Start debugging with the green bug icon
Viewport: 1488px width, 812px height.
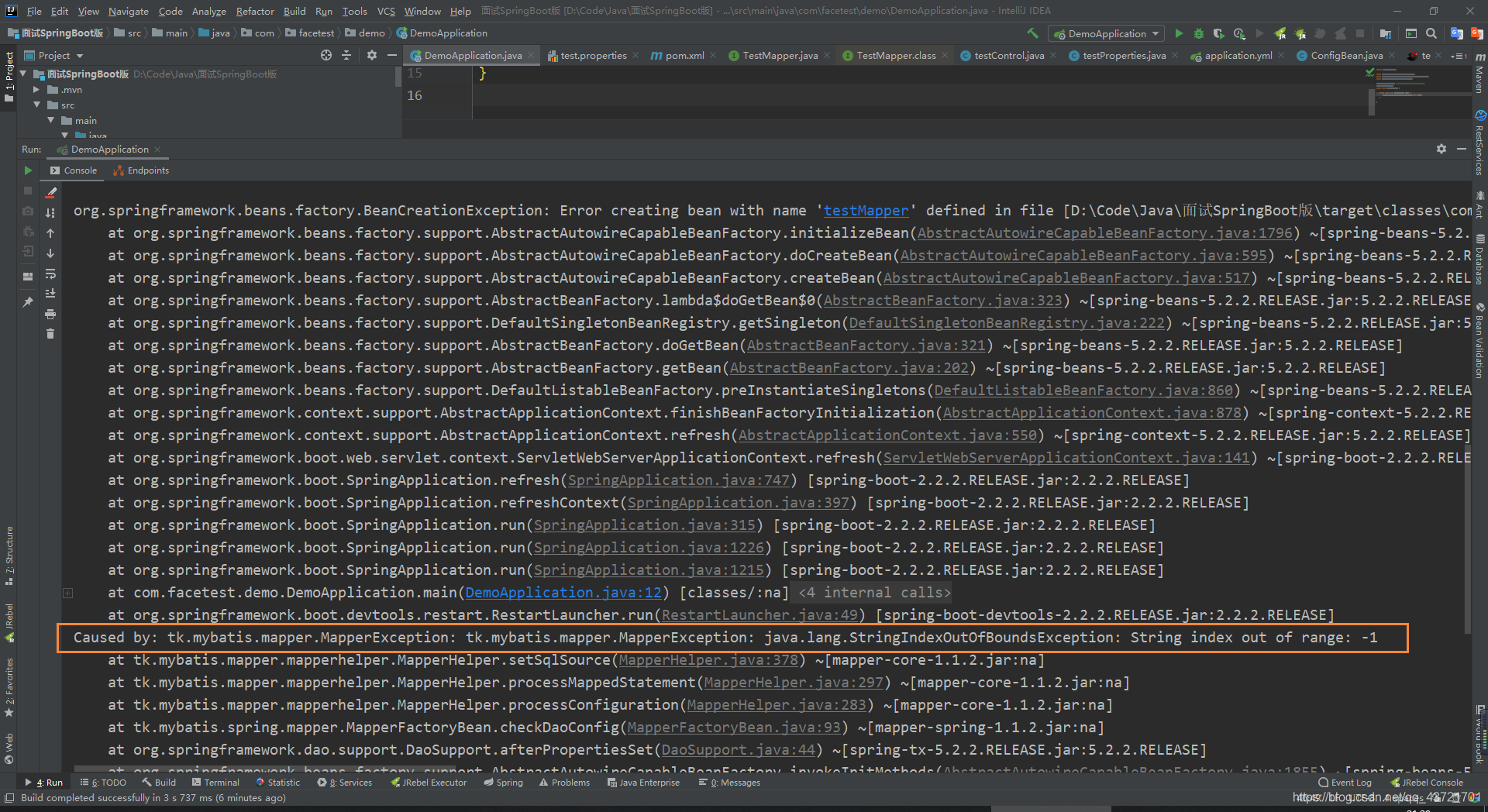pos(1199,33)
